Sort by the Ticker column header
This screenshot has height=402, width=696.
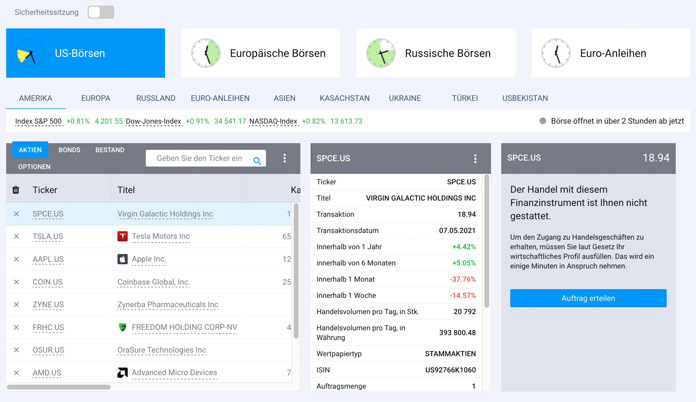point(45,190)
